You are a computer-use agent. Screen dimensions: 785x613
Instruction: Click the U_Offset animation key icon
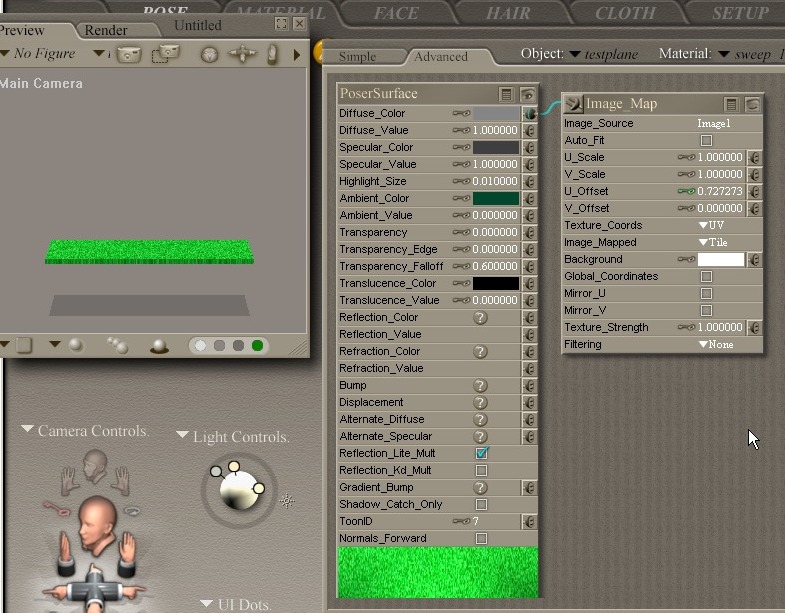(x=686, y=191)
